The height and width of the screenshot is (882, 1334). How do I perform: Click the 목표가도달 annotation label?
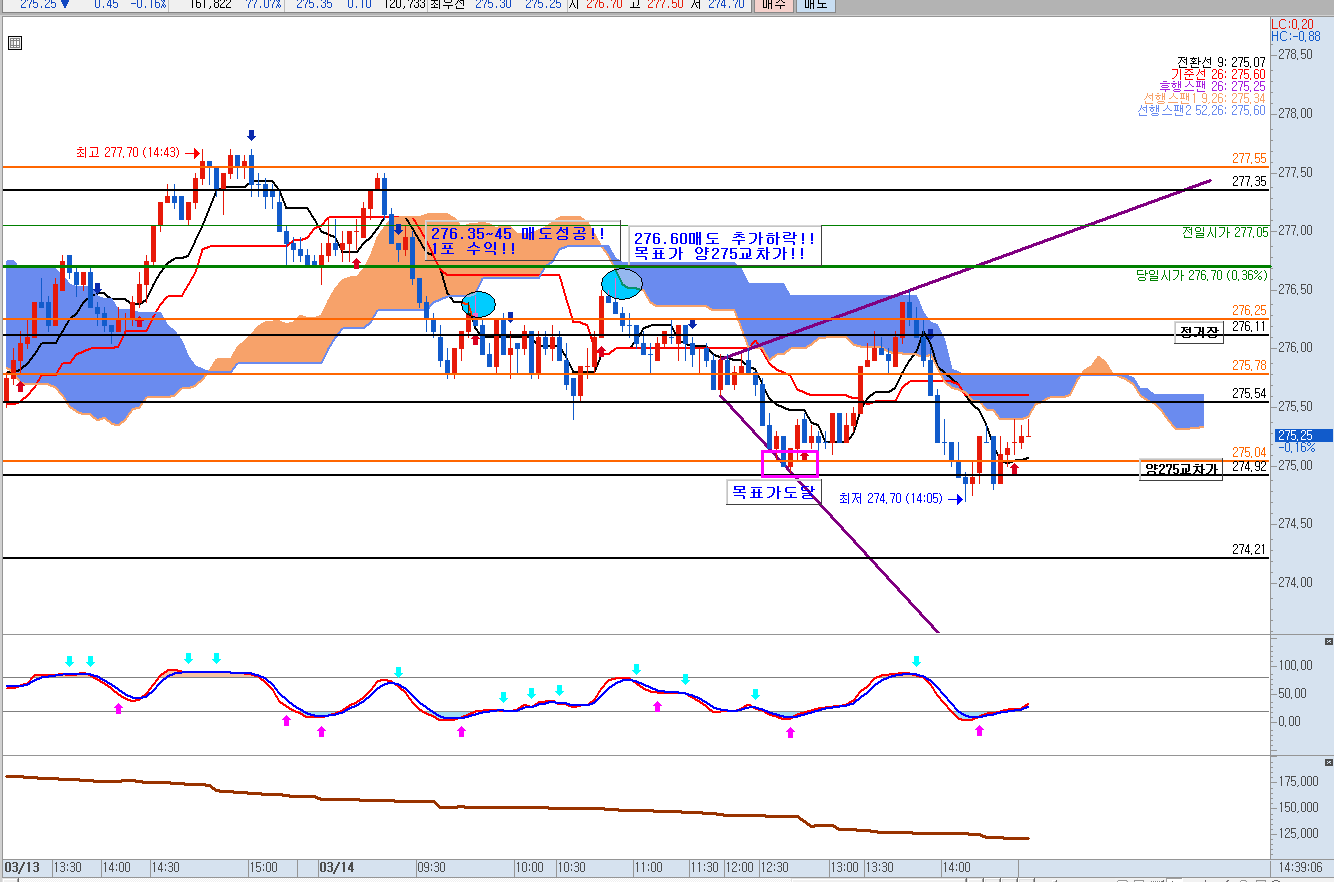pos(773,492)
